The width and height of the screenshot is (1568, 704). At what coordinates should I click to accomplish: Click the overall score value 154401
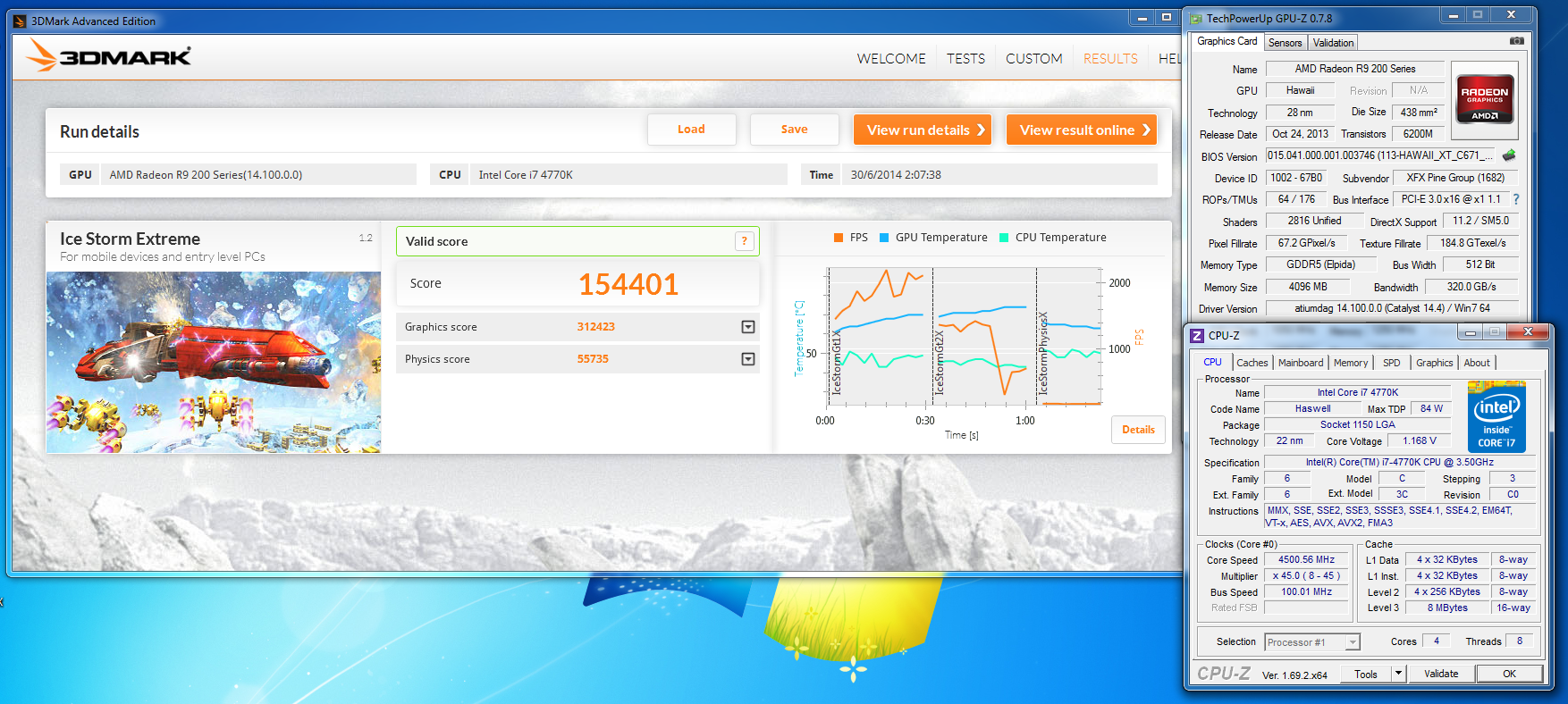click(628, 284)
